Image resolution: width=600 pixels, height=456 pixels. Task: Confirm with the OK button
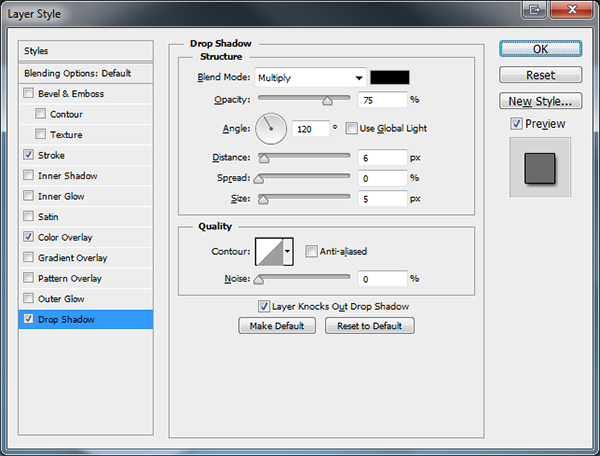pos(540,49)
